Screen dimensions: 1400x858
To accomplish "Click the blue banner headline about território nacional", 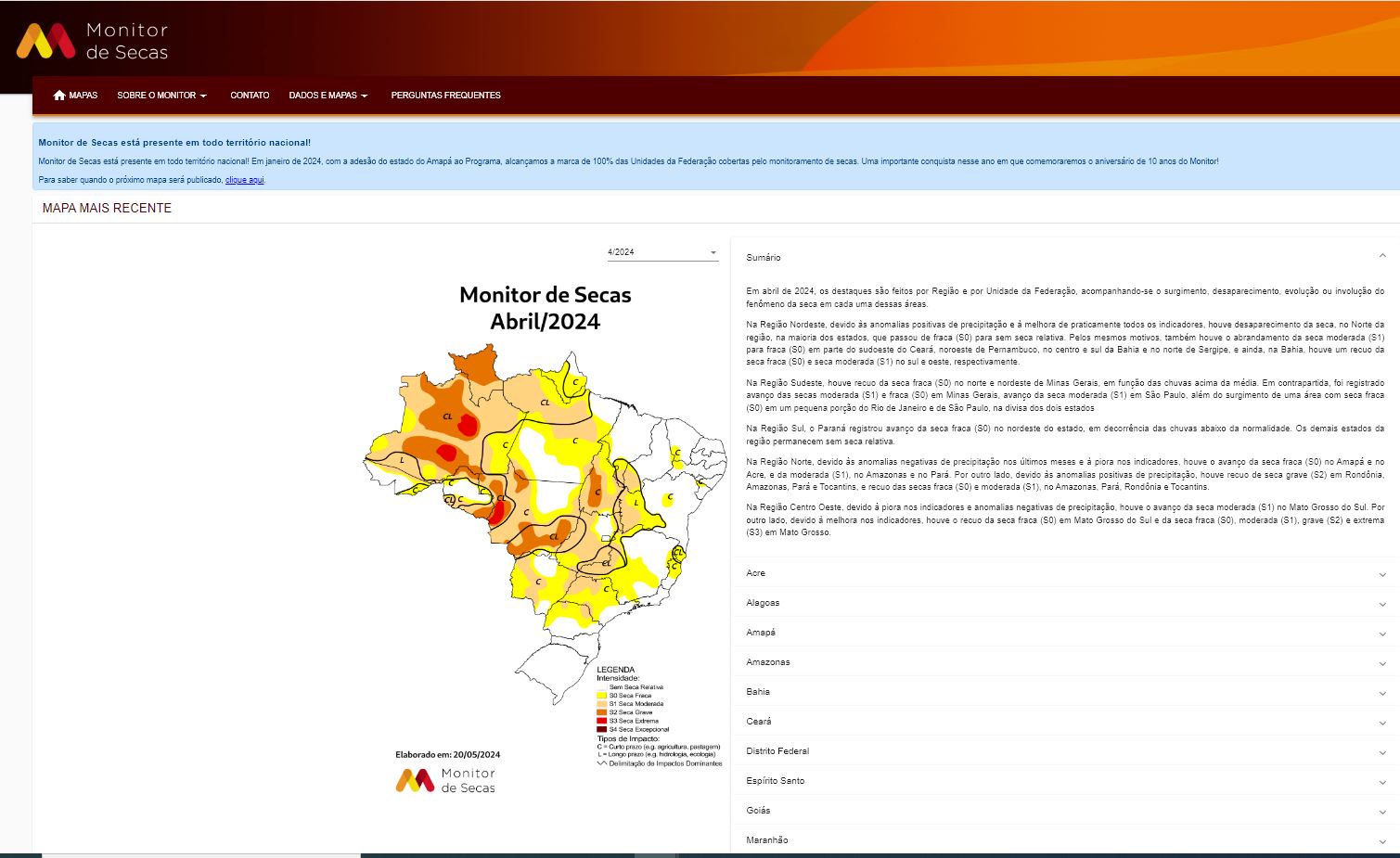I will 174,143.
